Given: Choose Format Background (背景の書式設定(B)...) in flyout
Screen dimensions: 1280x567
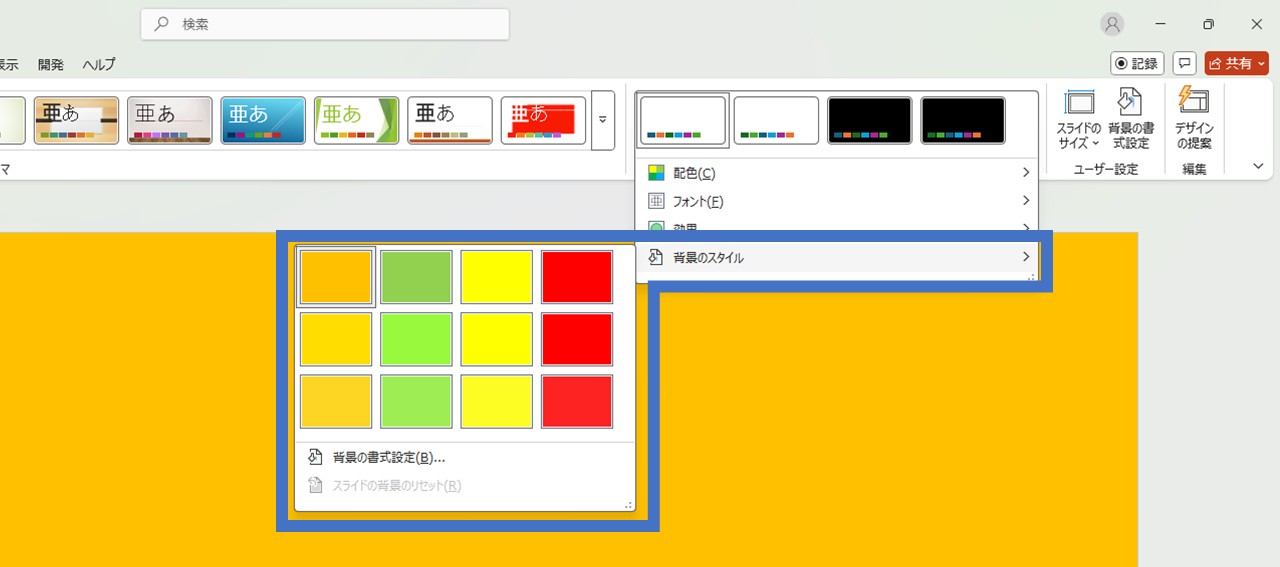Looking at the screenshot, I should tap(388, 457).
